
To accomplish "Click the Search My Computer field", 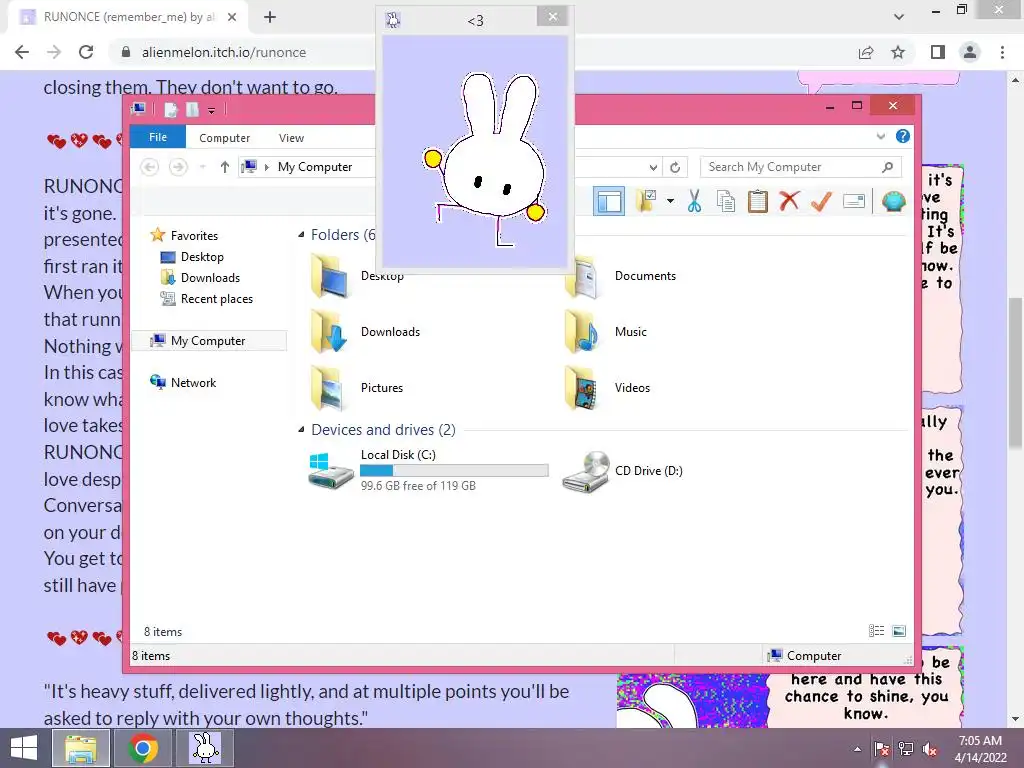I will [801, 167].
